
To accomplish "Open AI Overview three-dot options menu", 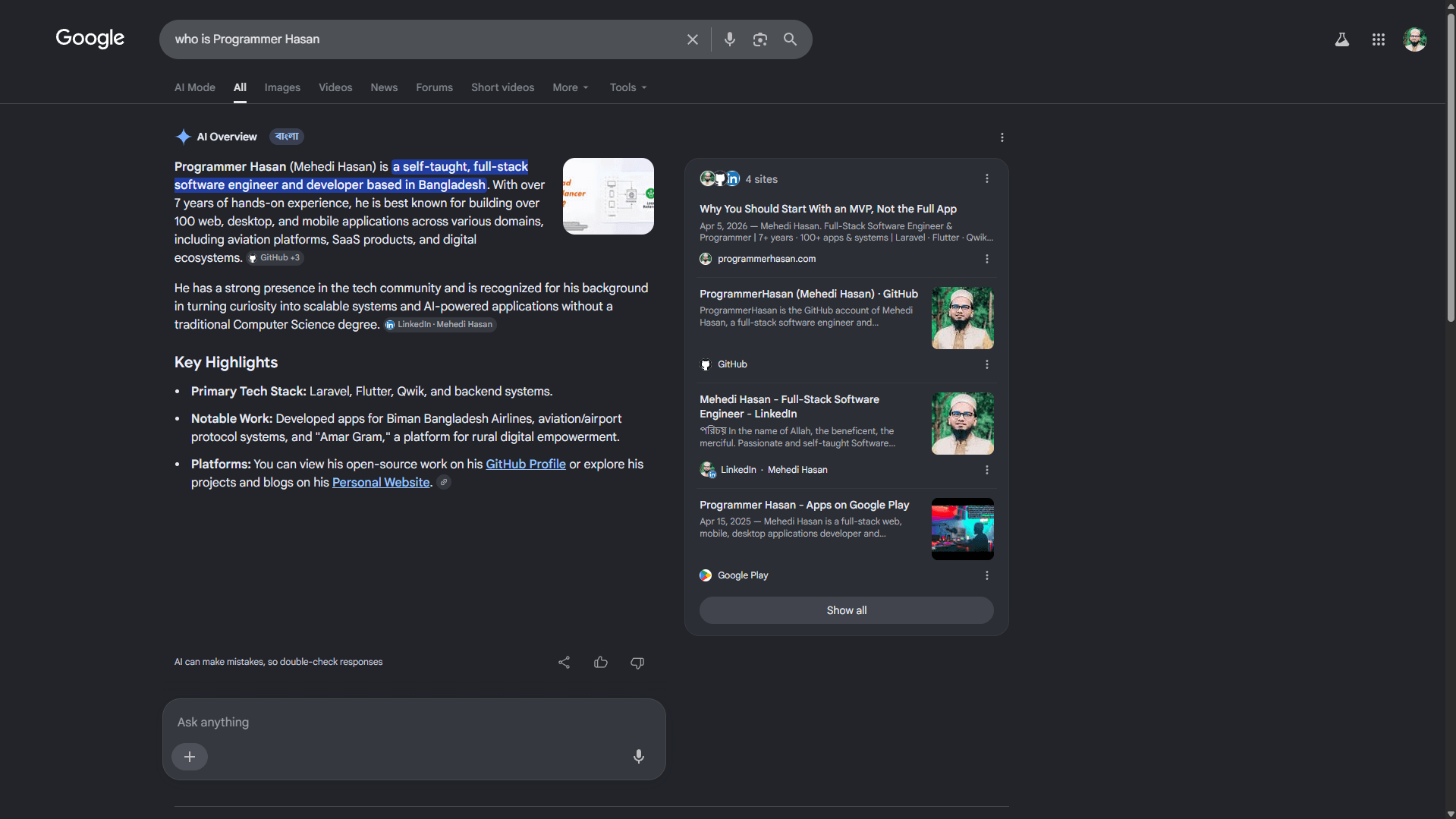I will pos(1002,137).
